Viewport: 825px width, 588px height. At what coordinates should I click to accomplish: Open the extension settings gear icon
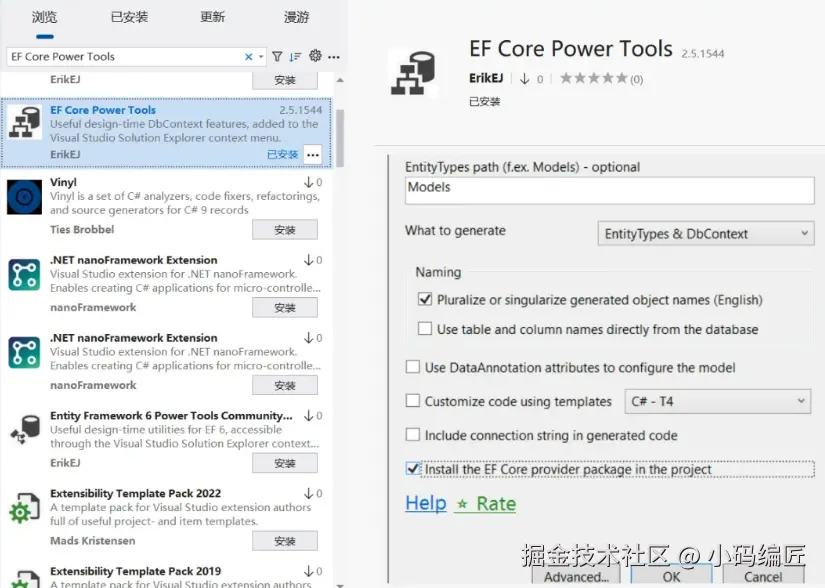pos(315,56)
